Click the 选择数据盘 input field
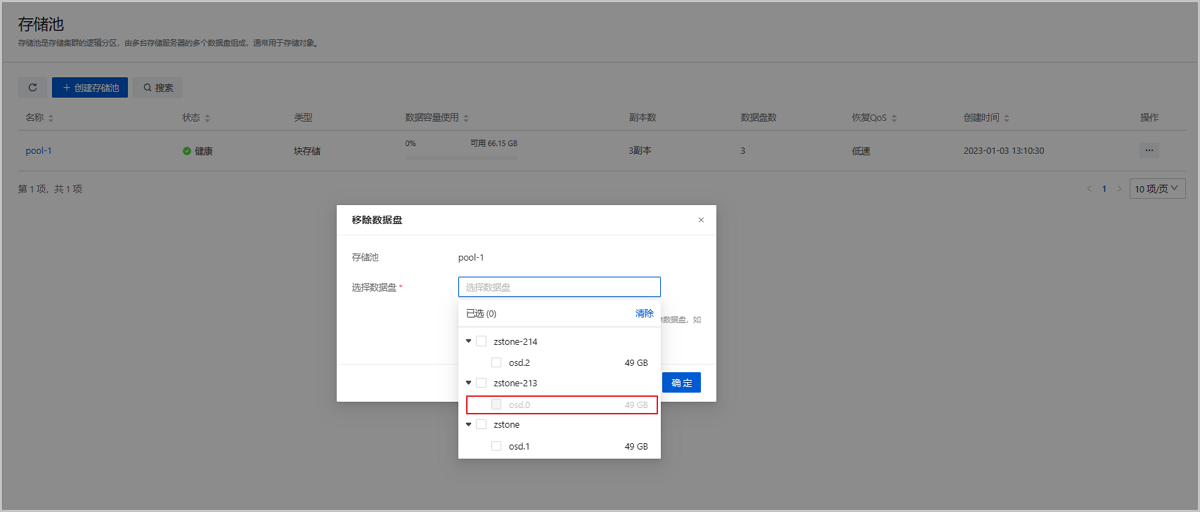The height and width of the screenshot is (512, 1200). click(559, 287)
